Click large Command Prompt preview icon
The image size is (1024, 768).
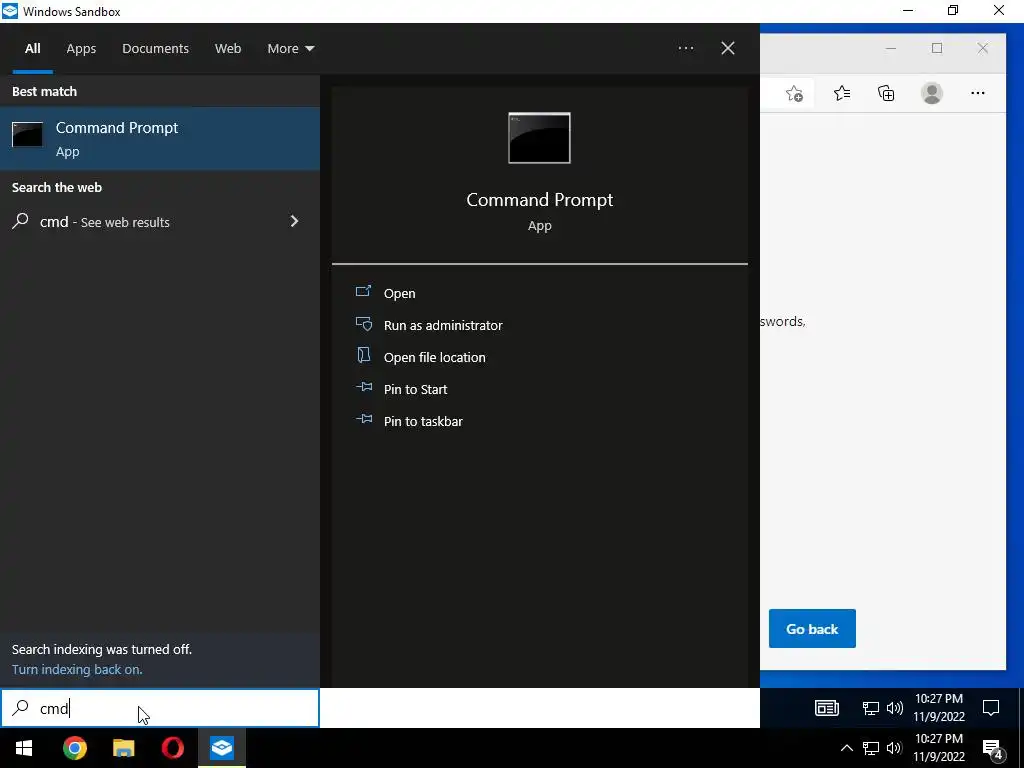click(539, 138)
